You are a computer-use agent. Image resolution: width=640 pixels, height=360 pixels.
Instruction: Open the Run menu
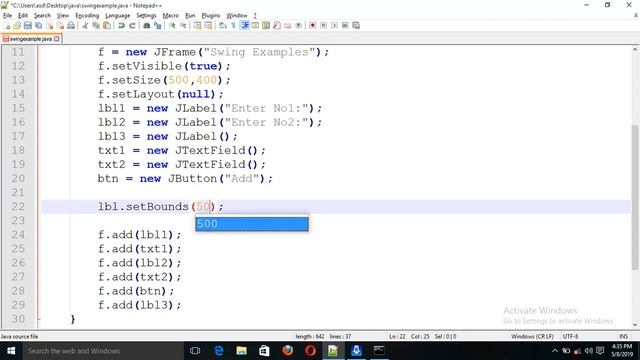pyautogui.click(x=190, y=16)
